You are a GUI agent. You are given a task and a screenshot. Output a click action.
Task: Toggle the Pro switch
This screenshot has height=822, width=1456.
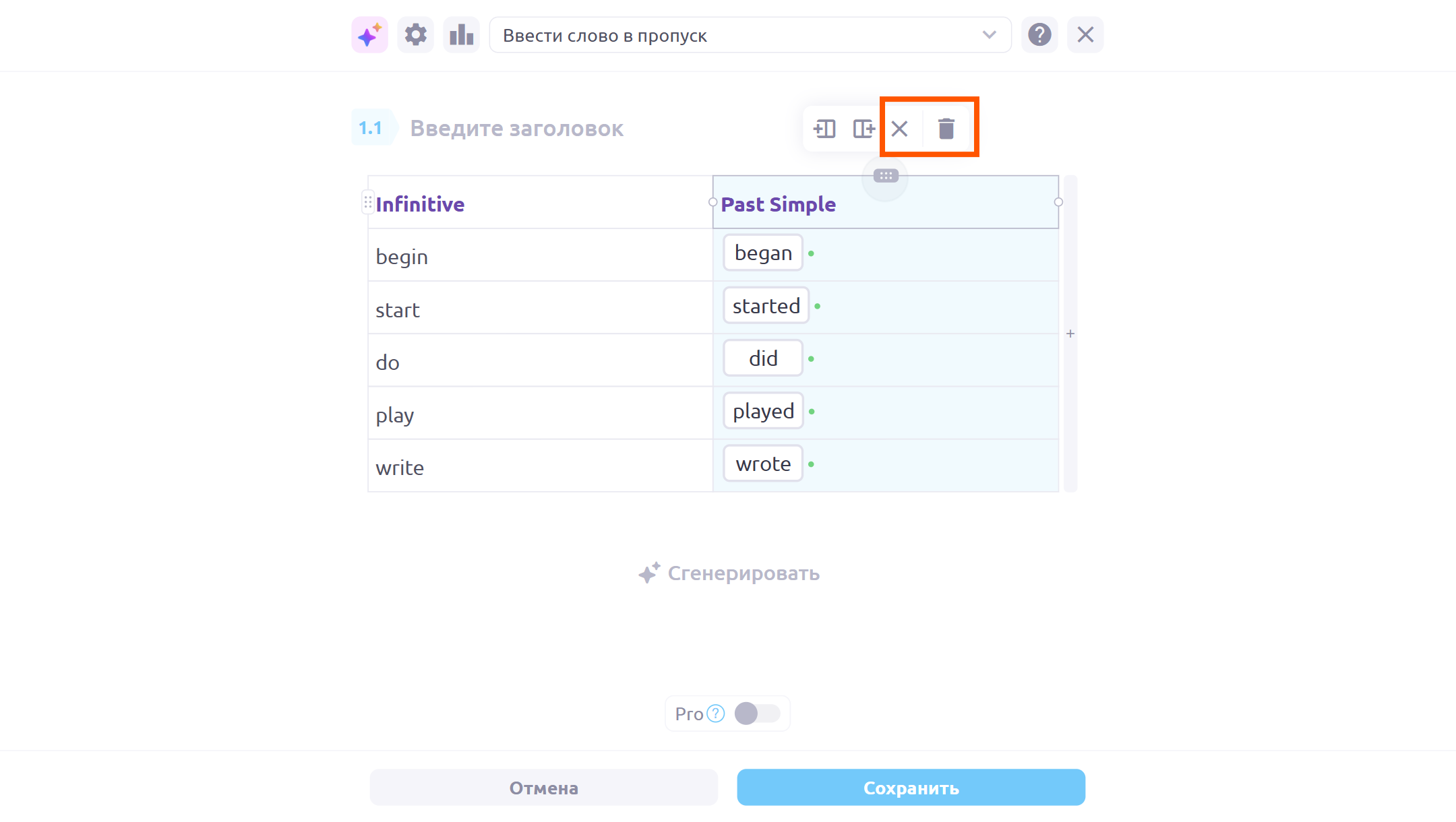(758, 714)
